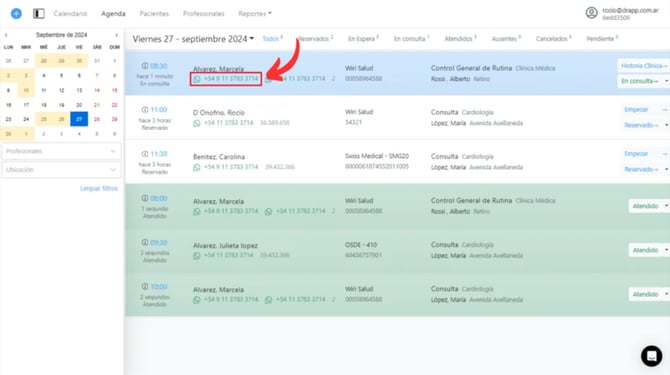Viewport: 670px width, 375px height.
Task: Click first WhatsApp icon in 10:00 Alvarez row
Action: coord(197,300)
